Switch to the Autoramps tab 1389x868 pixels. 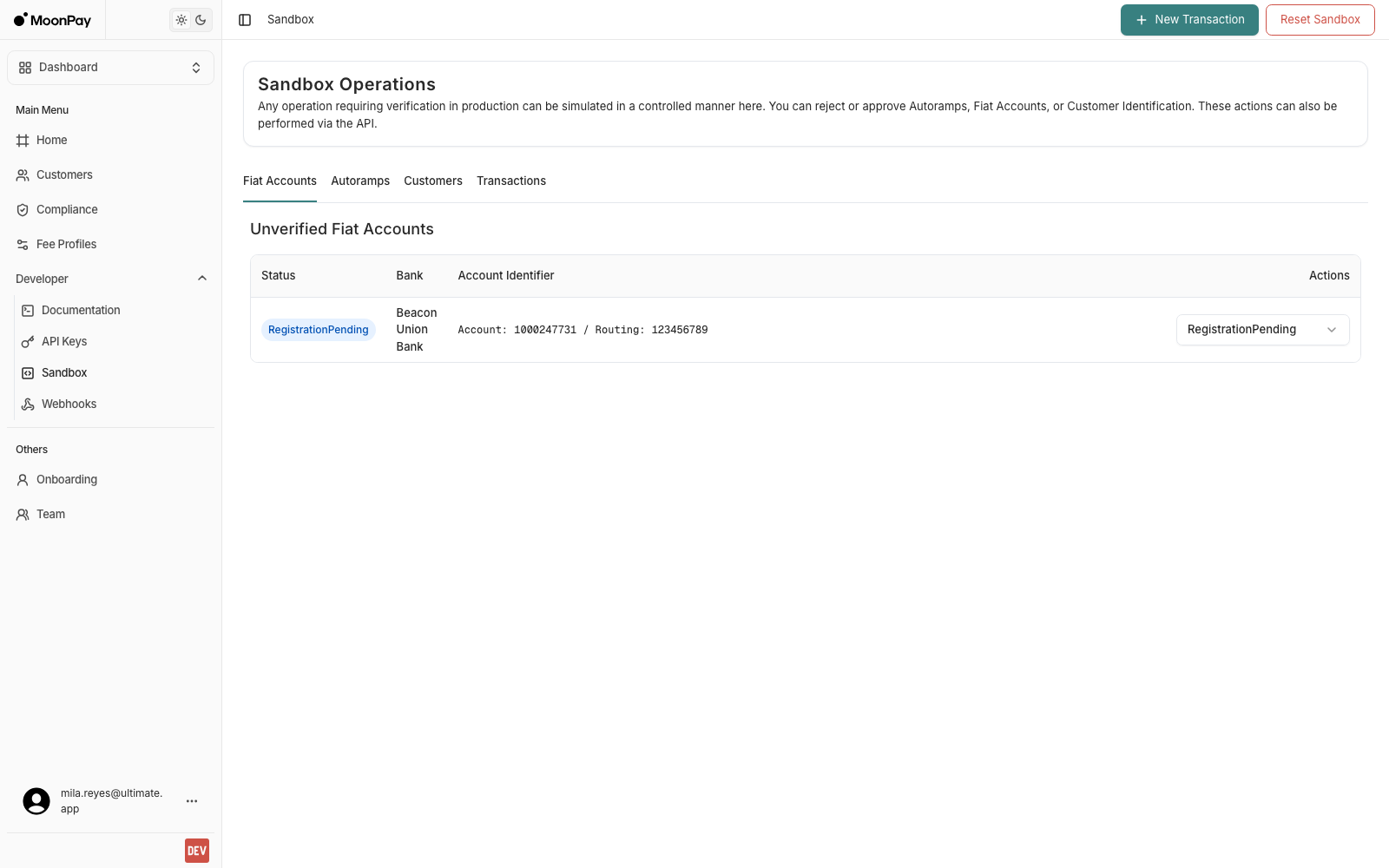point(360,181)
